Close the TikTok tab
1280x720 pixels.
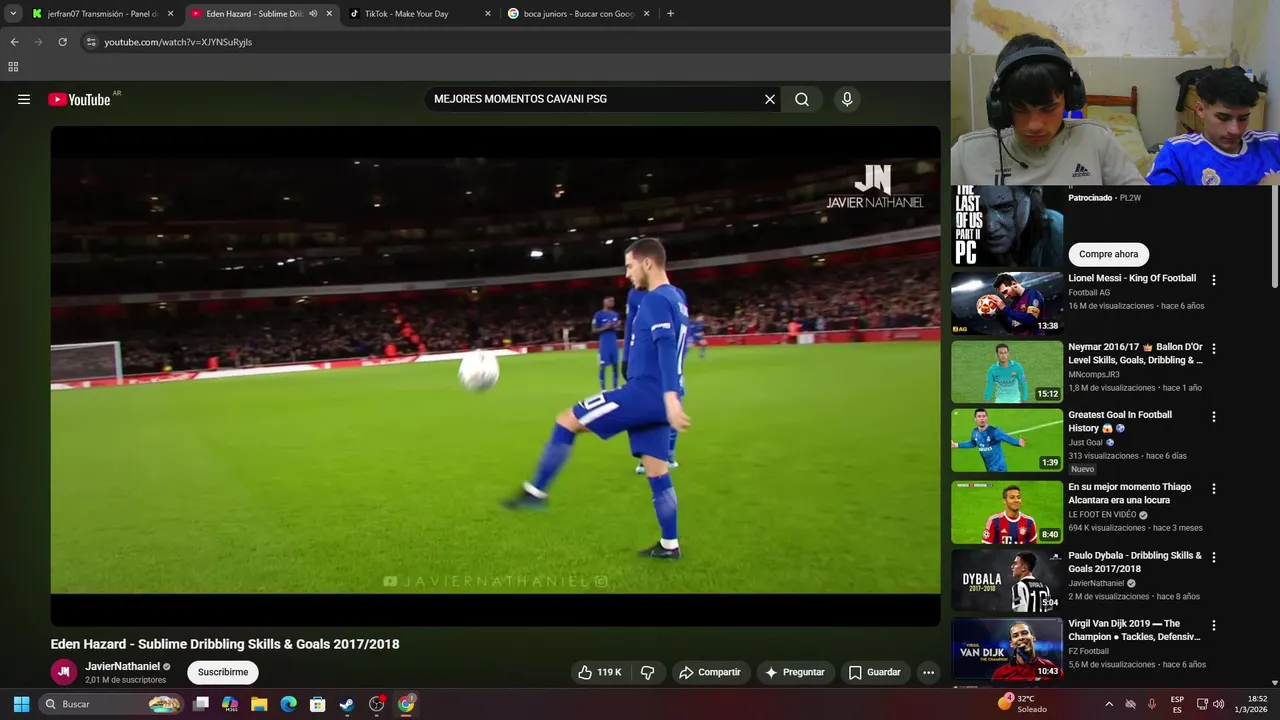point(488,14)
